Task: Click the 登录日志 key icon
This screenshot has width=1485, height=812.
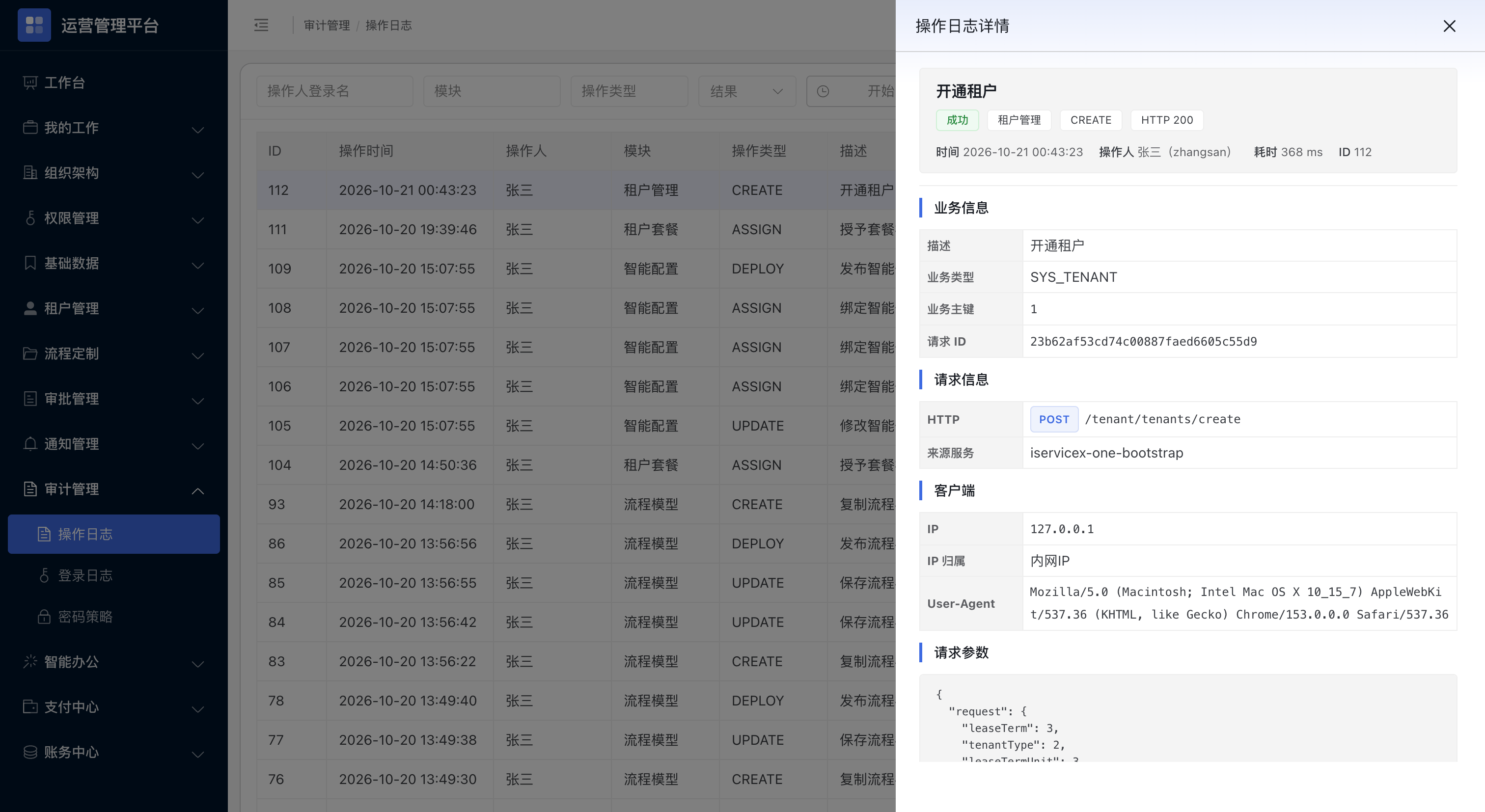Action: pyautogui.click(x=44, y=575)
